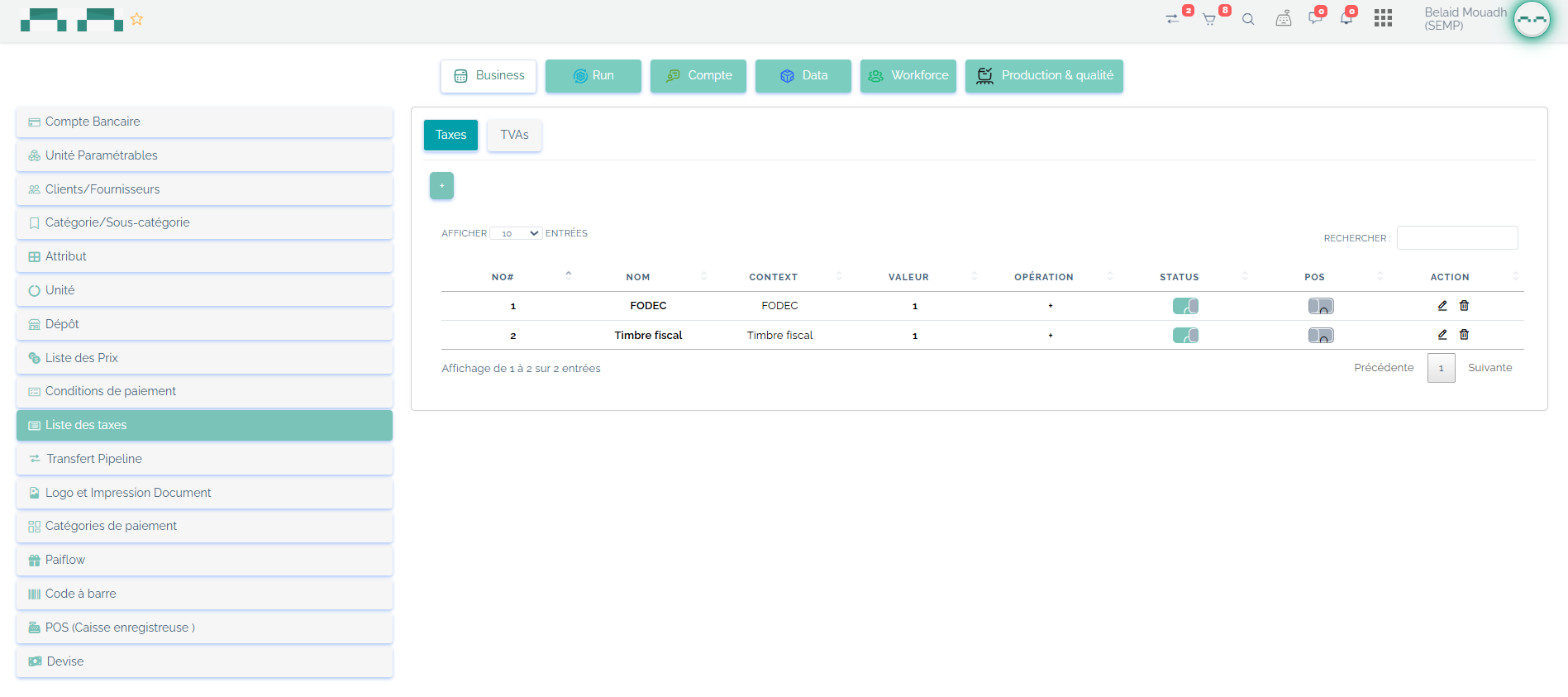Click the application logo in header
This screenshot has height=697, width=1568.
click(72, 20)
